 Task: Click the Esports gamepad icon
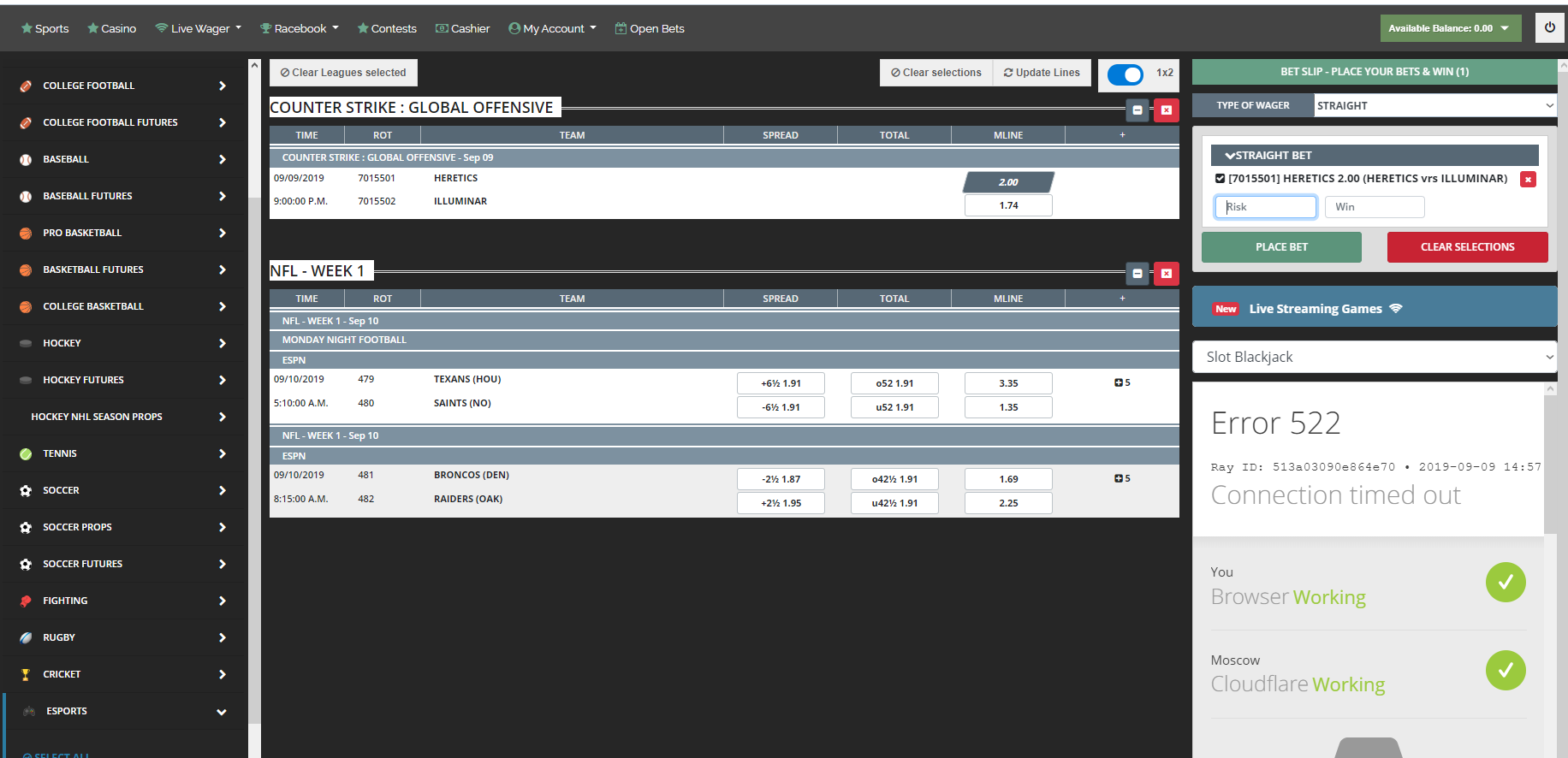[x=29, y=711]
